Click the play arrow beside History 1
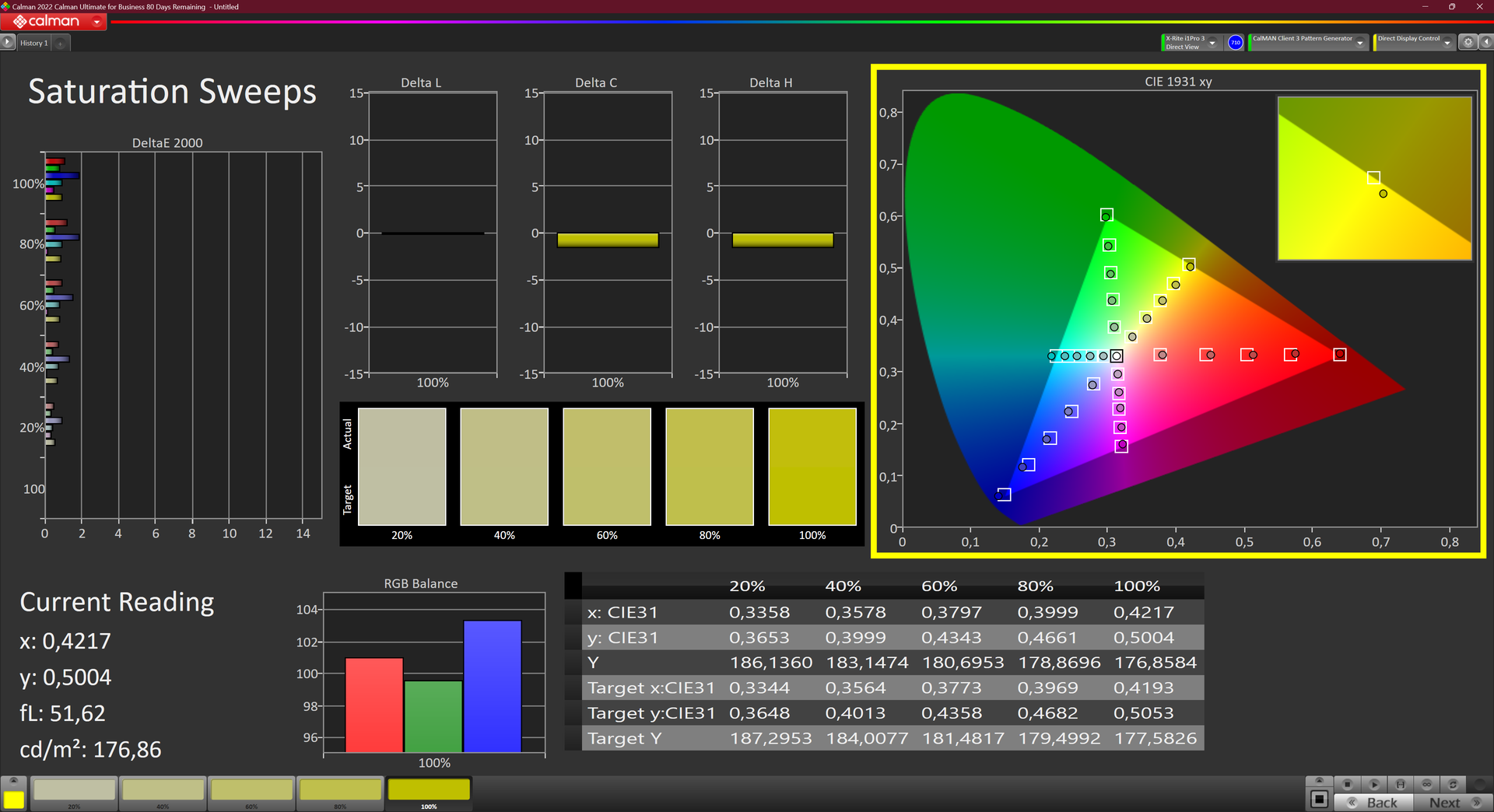The height and width of the screenshot is (812, 1494). click(8, 43)
